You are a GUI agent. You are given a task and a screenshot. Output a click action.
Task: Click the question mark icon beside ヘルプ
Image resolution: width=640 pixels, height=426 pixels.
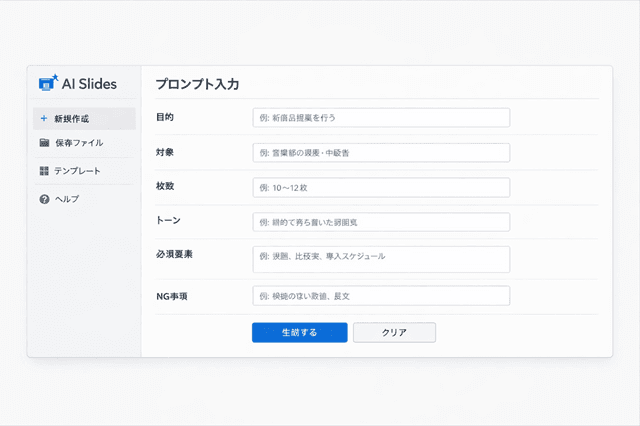tap(44, 199)
